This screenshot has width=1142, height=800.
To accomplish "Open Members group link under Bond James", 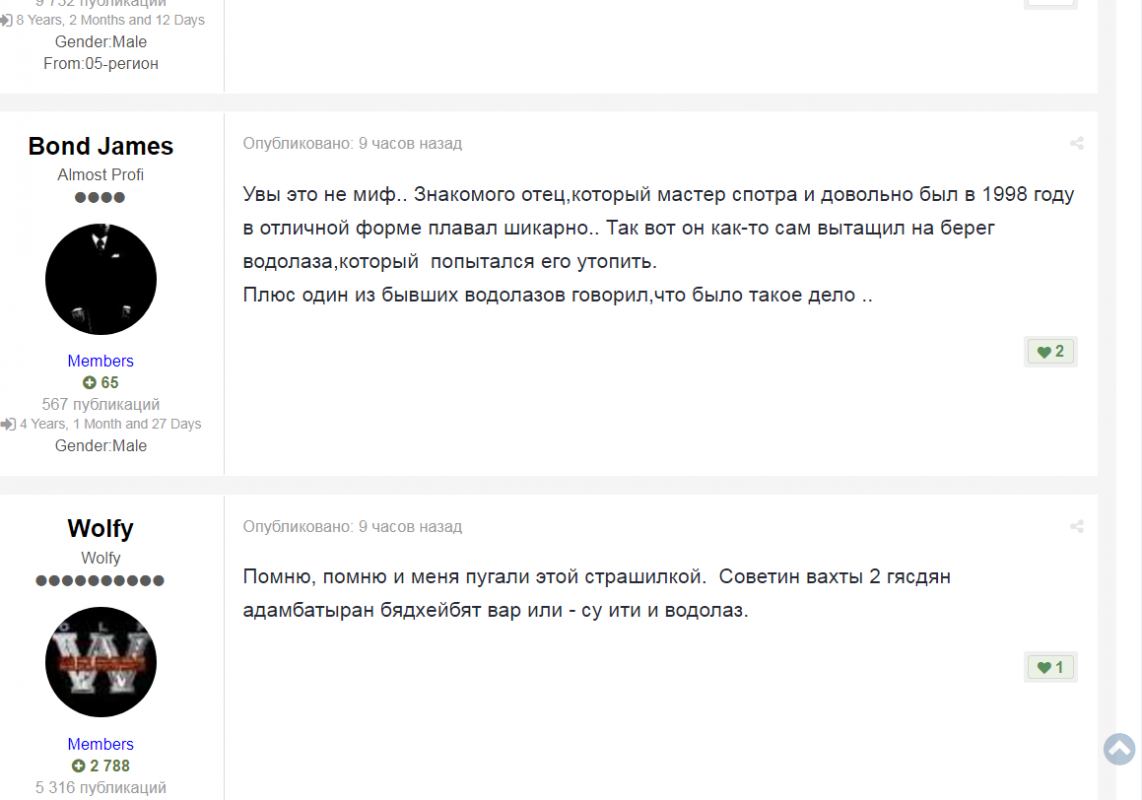I will click(100, 361).
